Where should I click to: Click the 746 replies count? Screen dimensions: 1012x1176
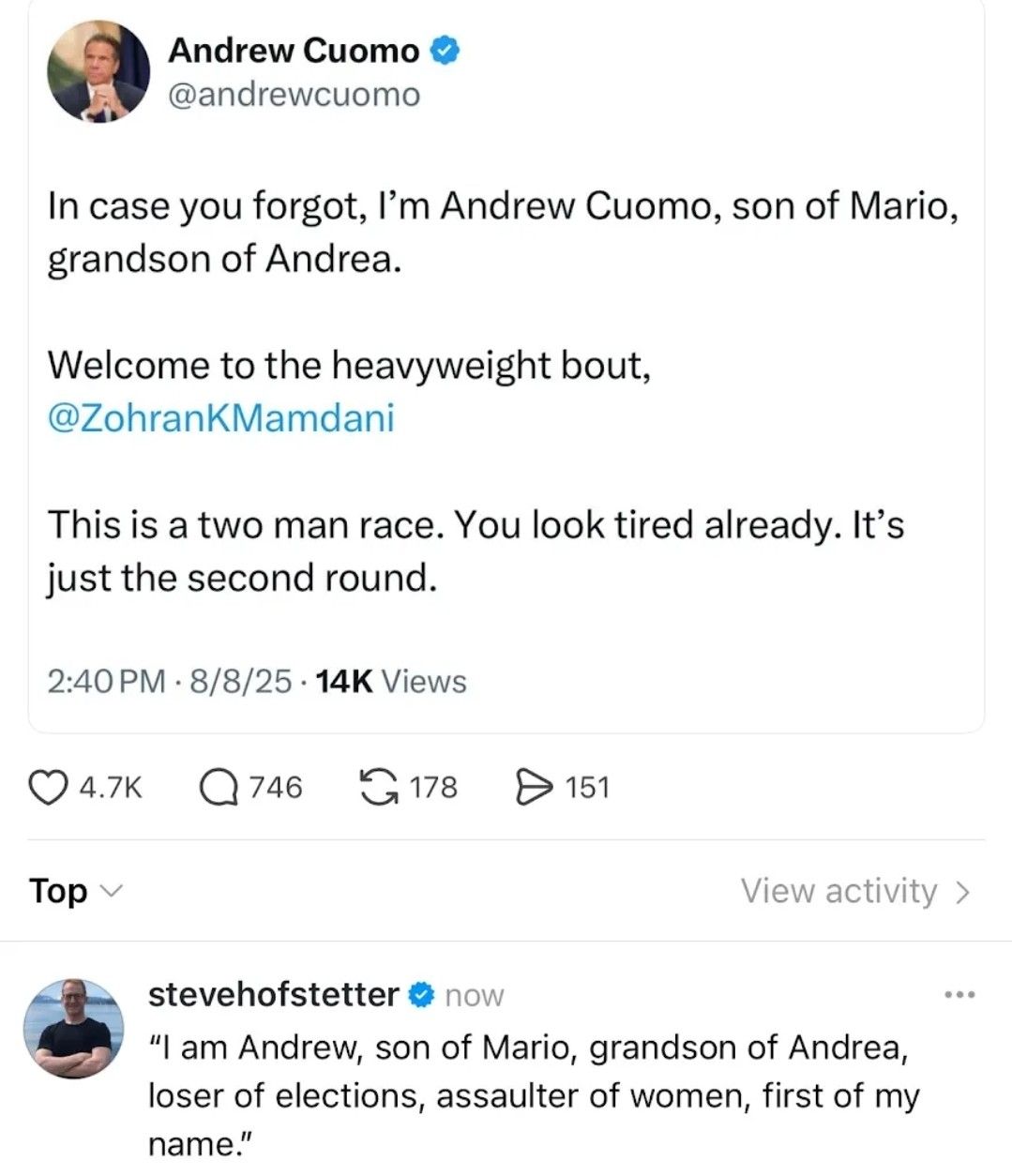pos(275,787)
